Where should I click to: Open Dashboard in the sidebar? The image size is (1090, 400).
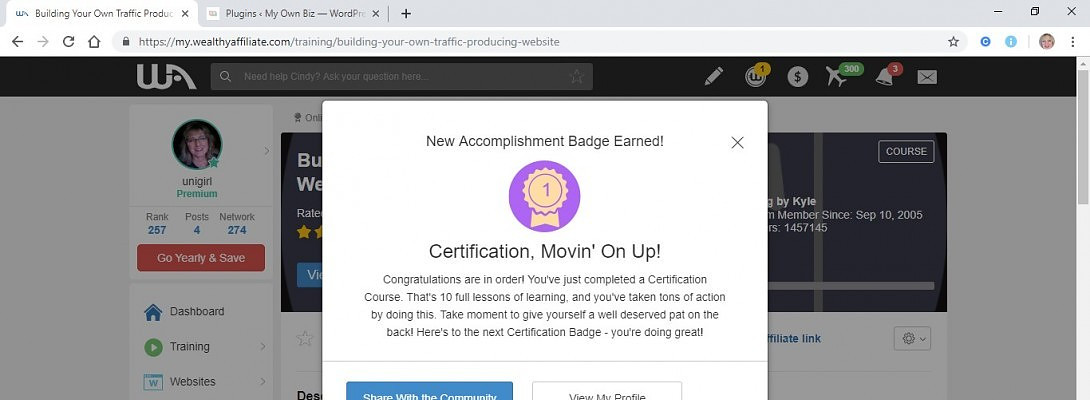(196, 311)
